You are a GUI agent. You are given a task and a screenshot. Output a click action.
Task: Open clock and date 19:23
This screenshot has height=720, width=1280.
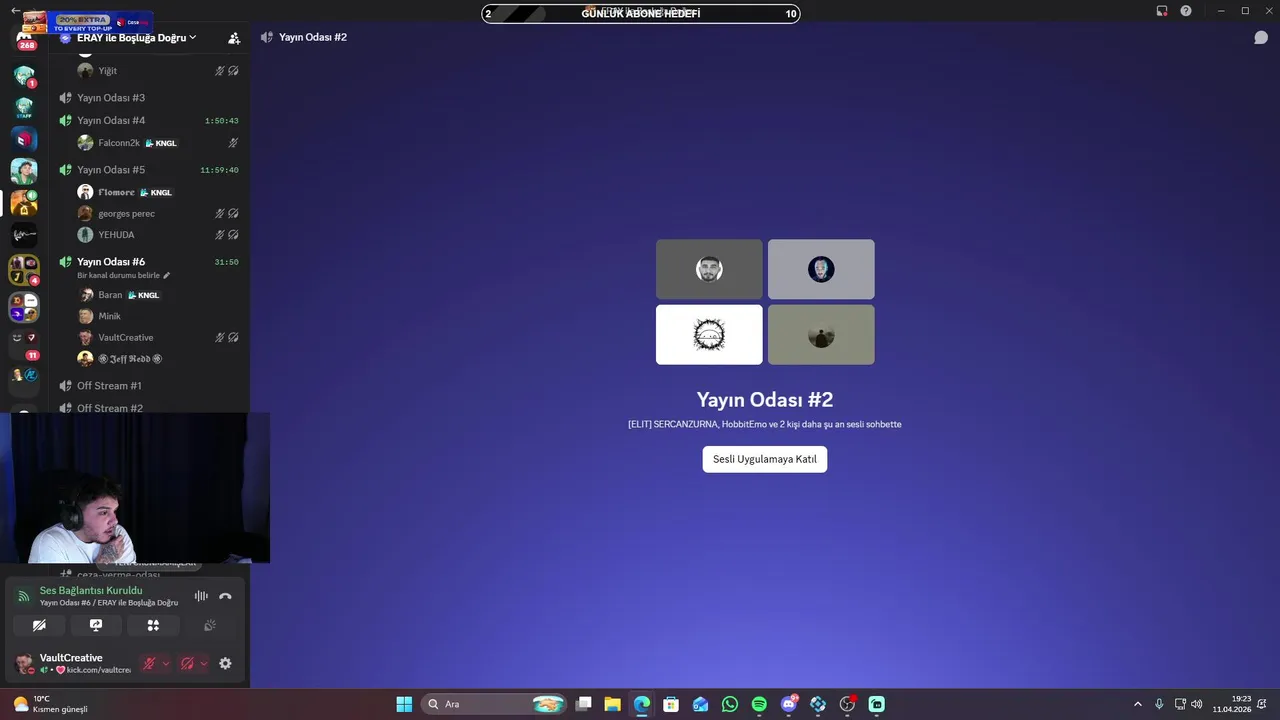[1232, 704]
